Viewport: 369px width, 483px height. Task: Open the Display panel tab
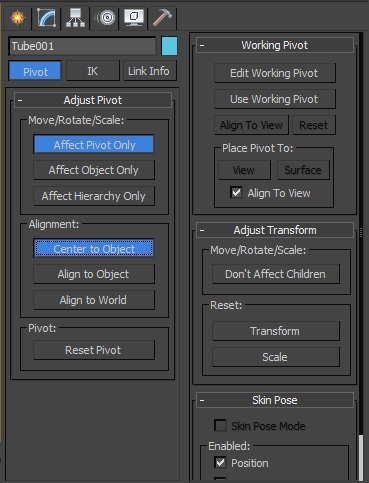[134, 17]
